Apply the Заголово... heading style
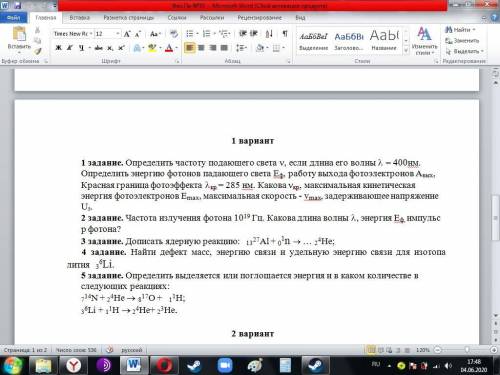 (x=349, y=41)
